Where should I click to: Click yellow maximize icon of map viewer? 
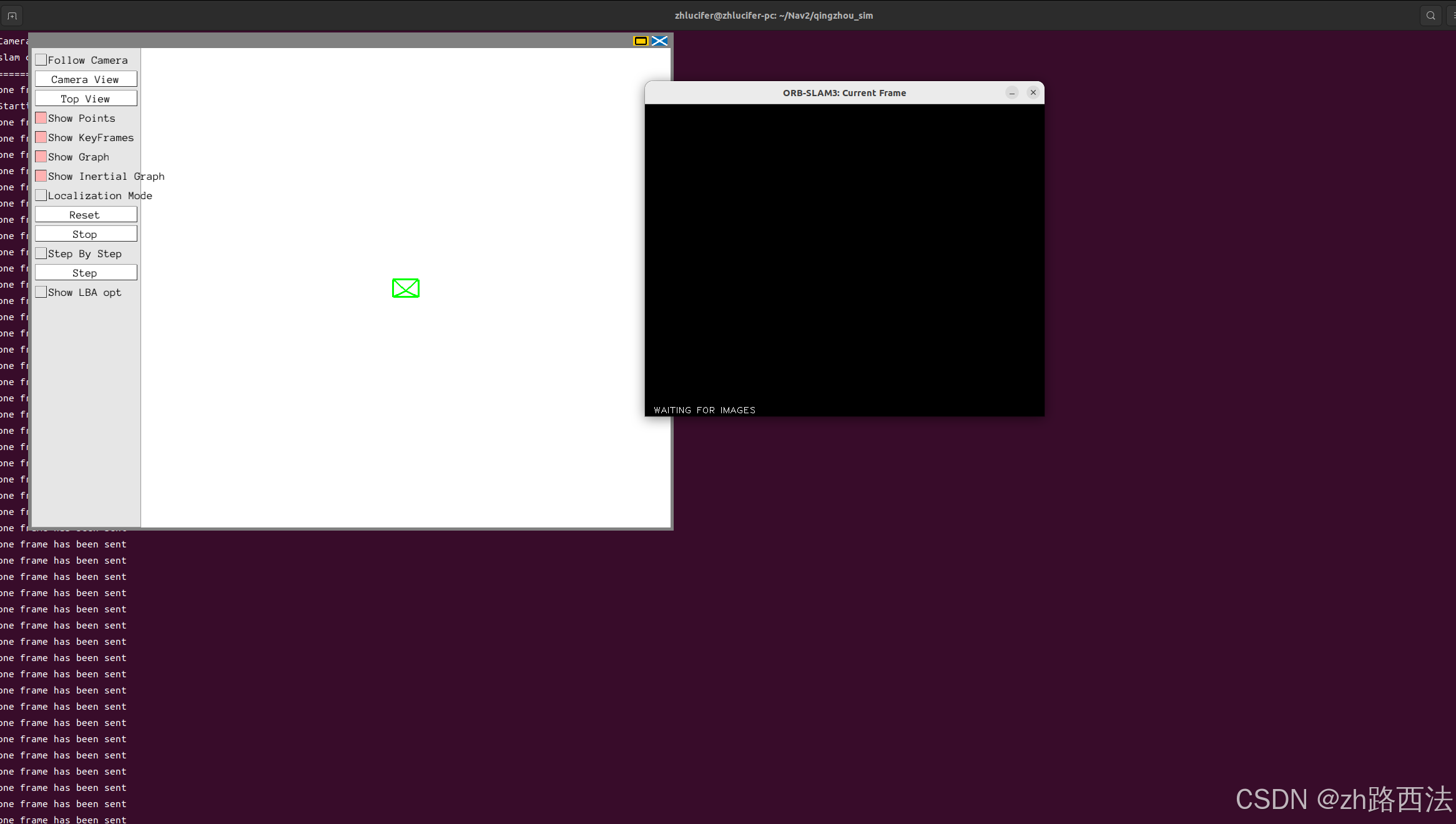(641, 41)
